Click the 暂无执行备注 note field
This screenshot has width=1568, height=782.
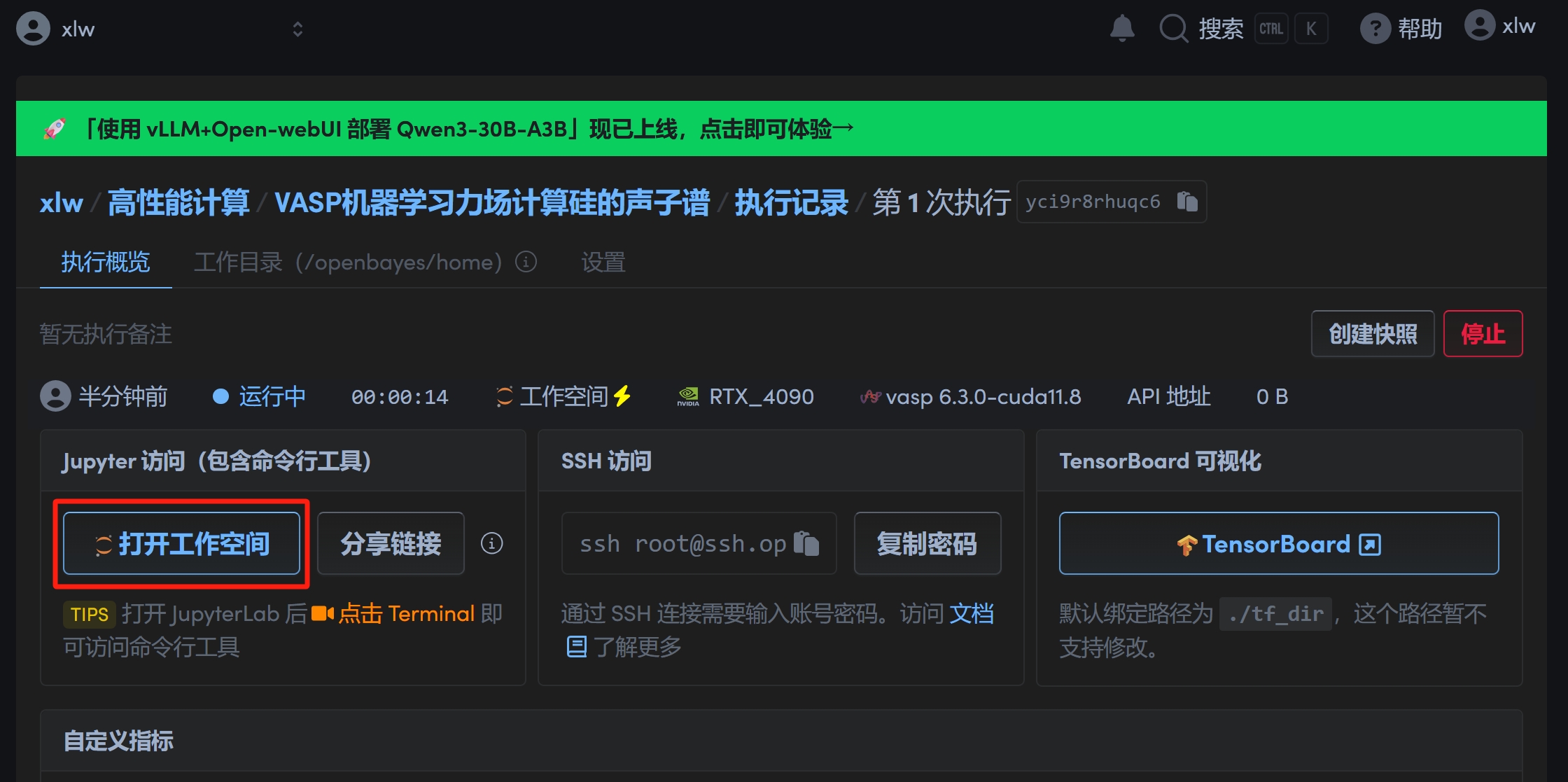pos(106,334)
